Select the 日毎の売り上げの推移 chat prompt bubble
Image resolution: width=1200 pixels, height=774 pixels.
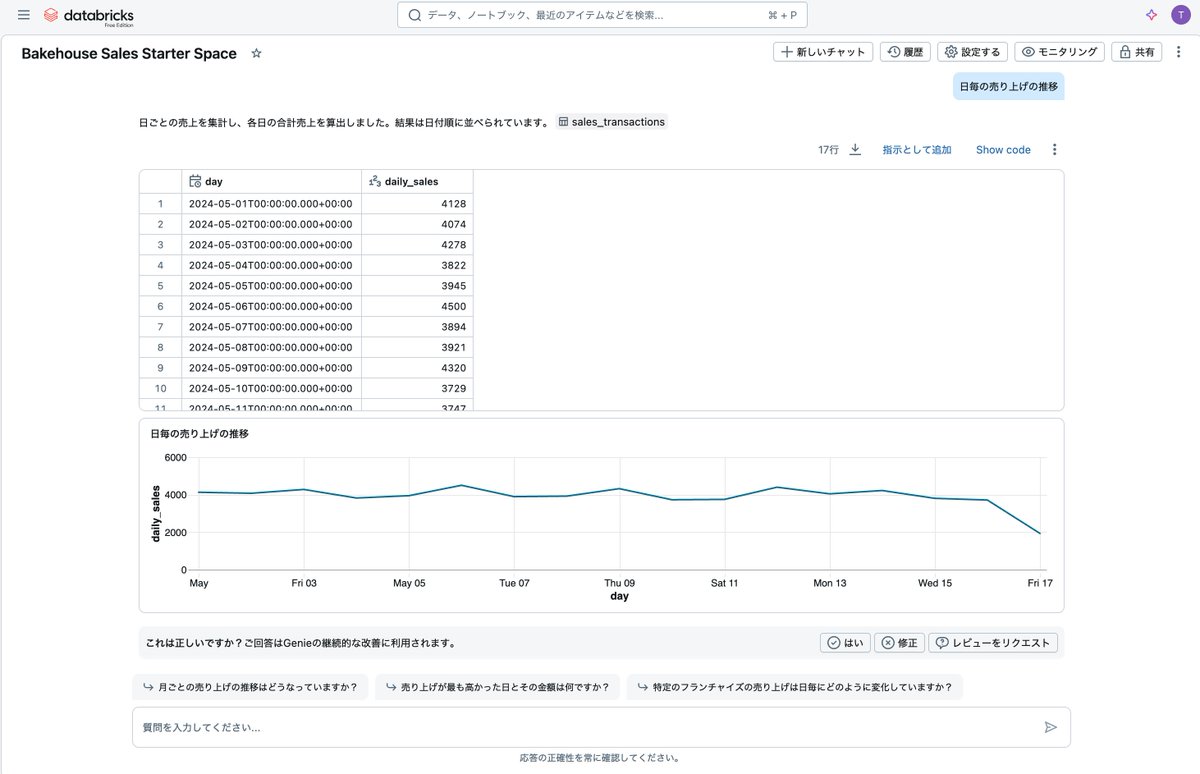(1007, 87)
